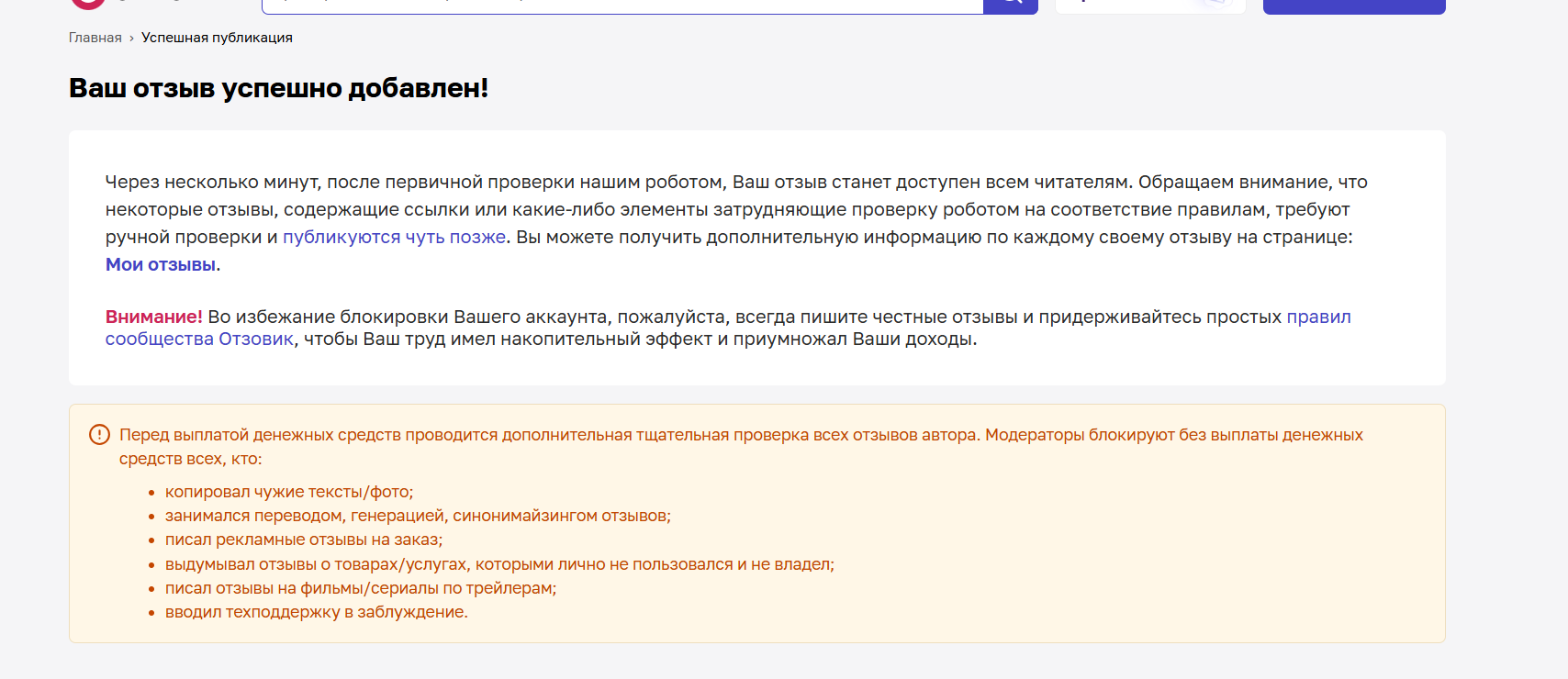Click the line вводил техподдержку в заблуждение

click(317, 612)
